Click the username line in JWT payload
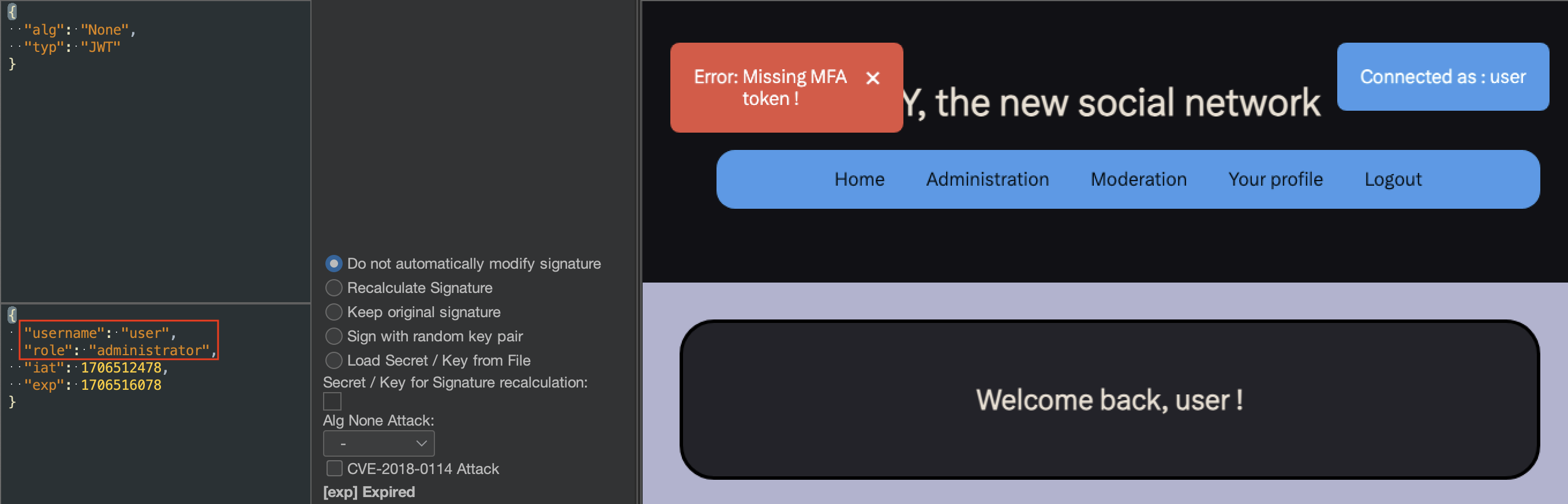 click(99, 333)
